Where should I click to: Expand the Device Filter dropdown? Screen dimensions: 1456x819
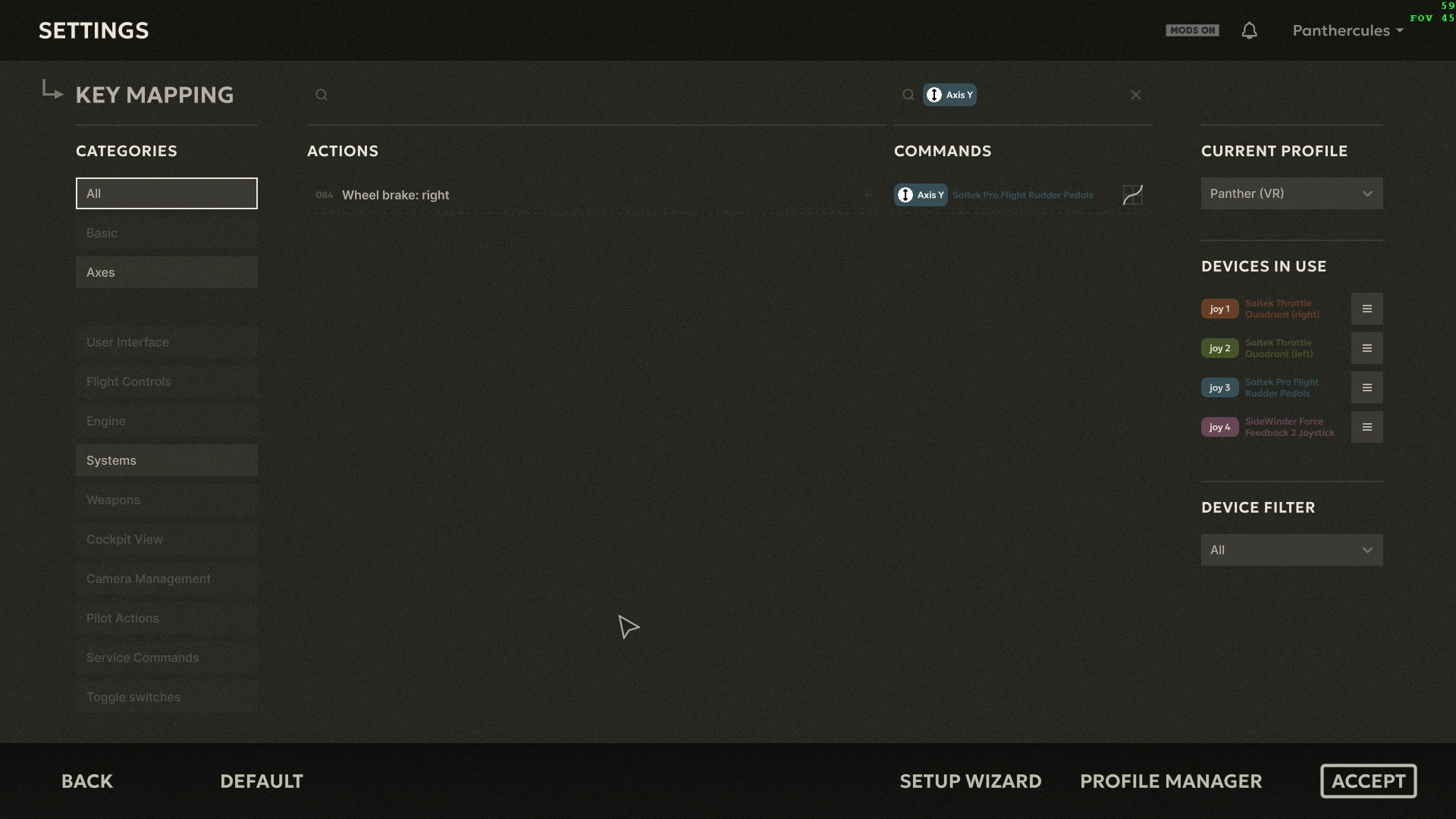[1291, 550]
